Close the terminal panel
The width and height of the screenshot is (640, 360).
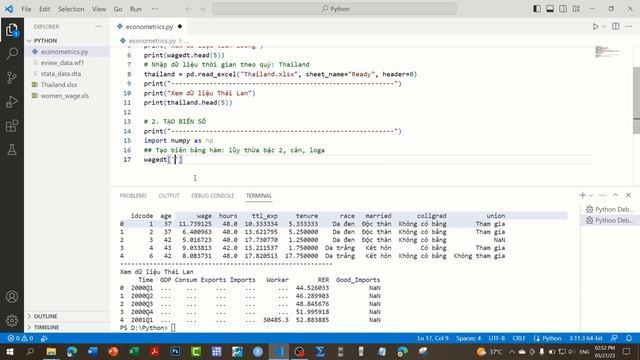[629, 195]
